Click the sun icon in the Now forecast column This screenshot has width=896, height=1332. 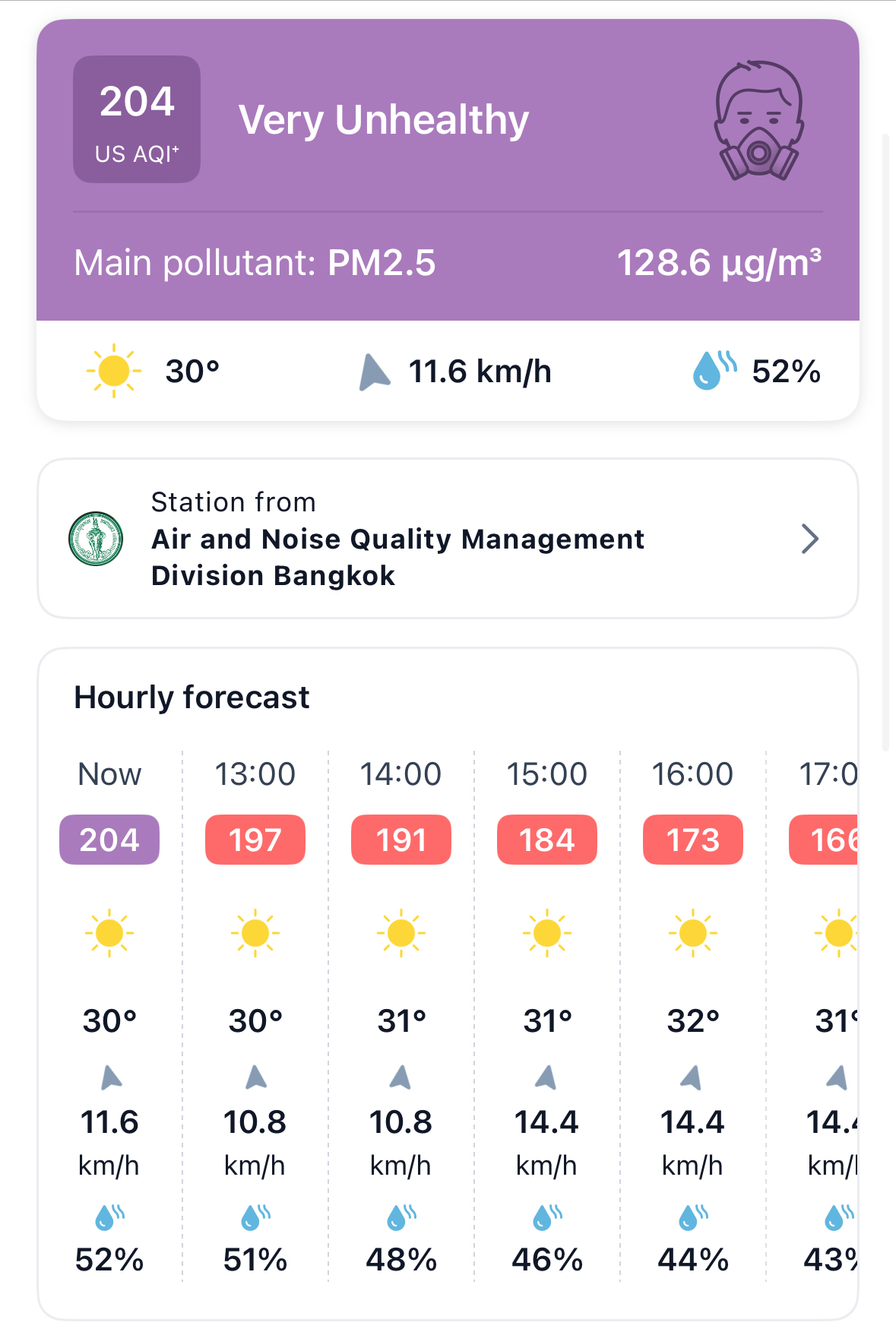coord(109,932)
